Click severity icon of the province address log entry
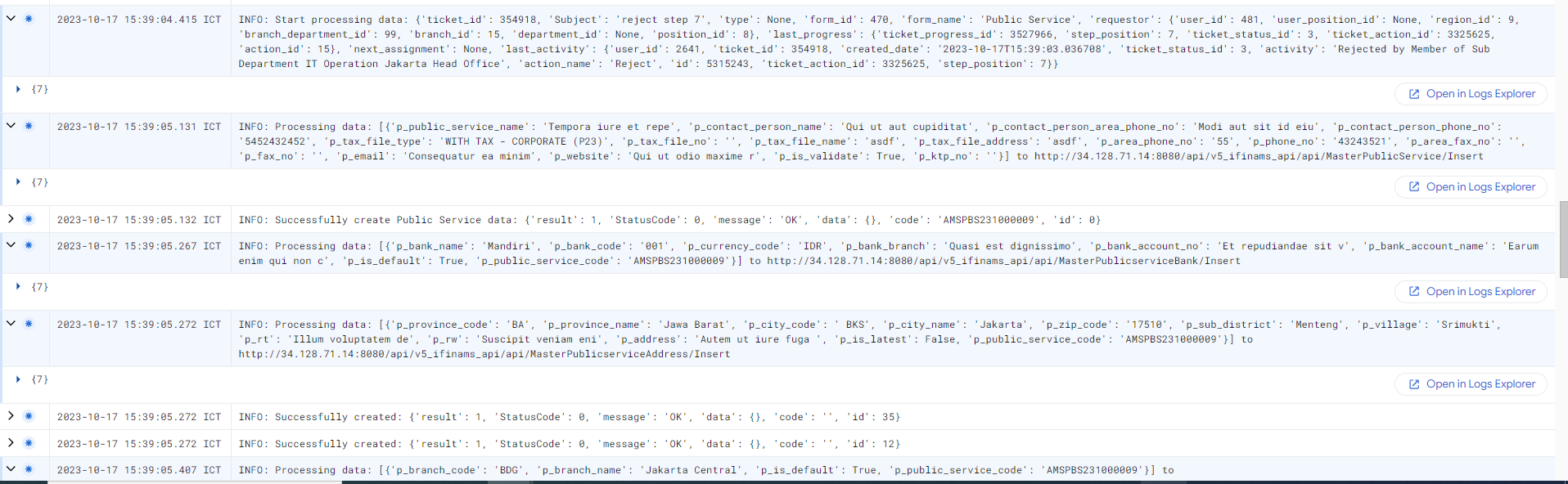 29,324
